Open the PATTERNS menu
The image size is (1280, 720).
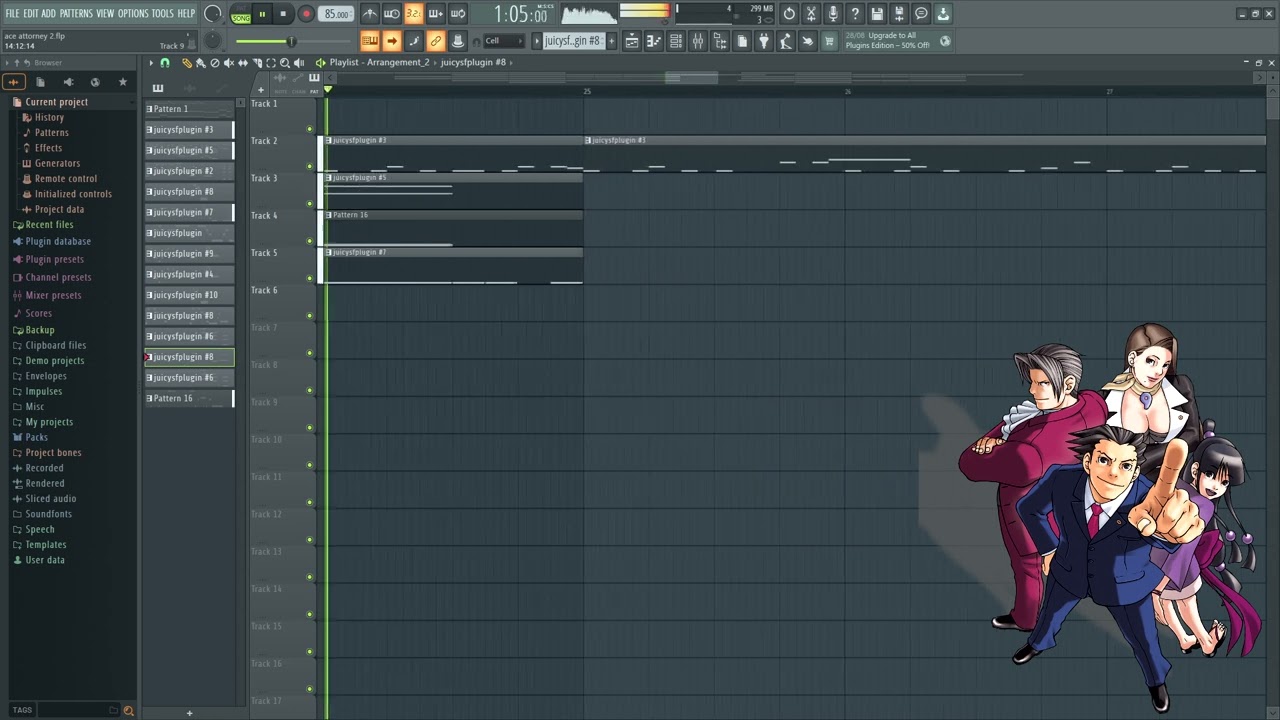76,13
